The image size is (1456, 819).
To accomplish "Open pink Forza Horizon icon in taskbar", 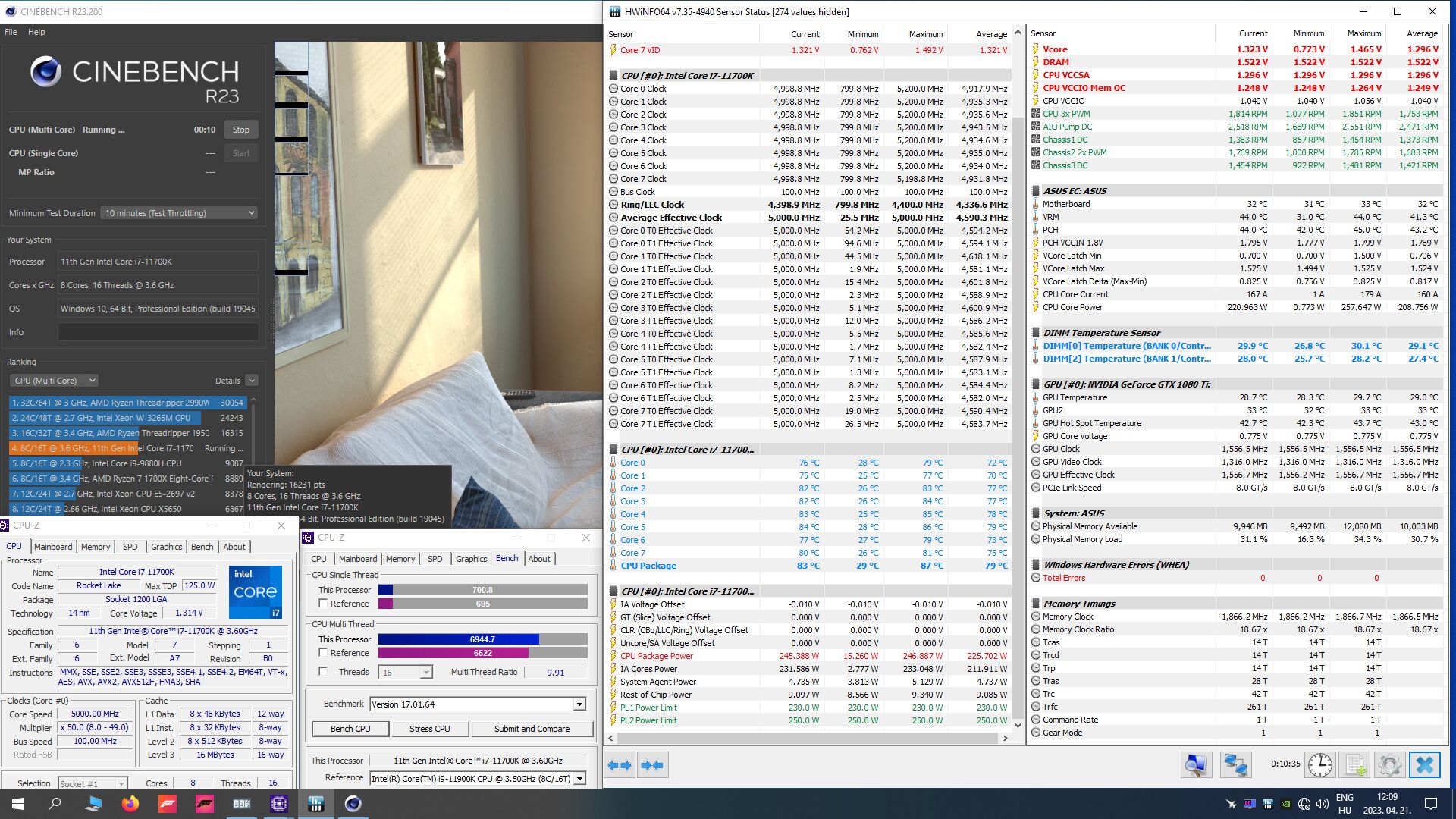I will tap(205, 804).
